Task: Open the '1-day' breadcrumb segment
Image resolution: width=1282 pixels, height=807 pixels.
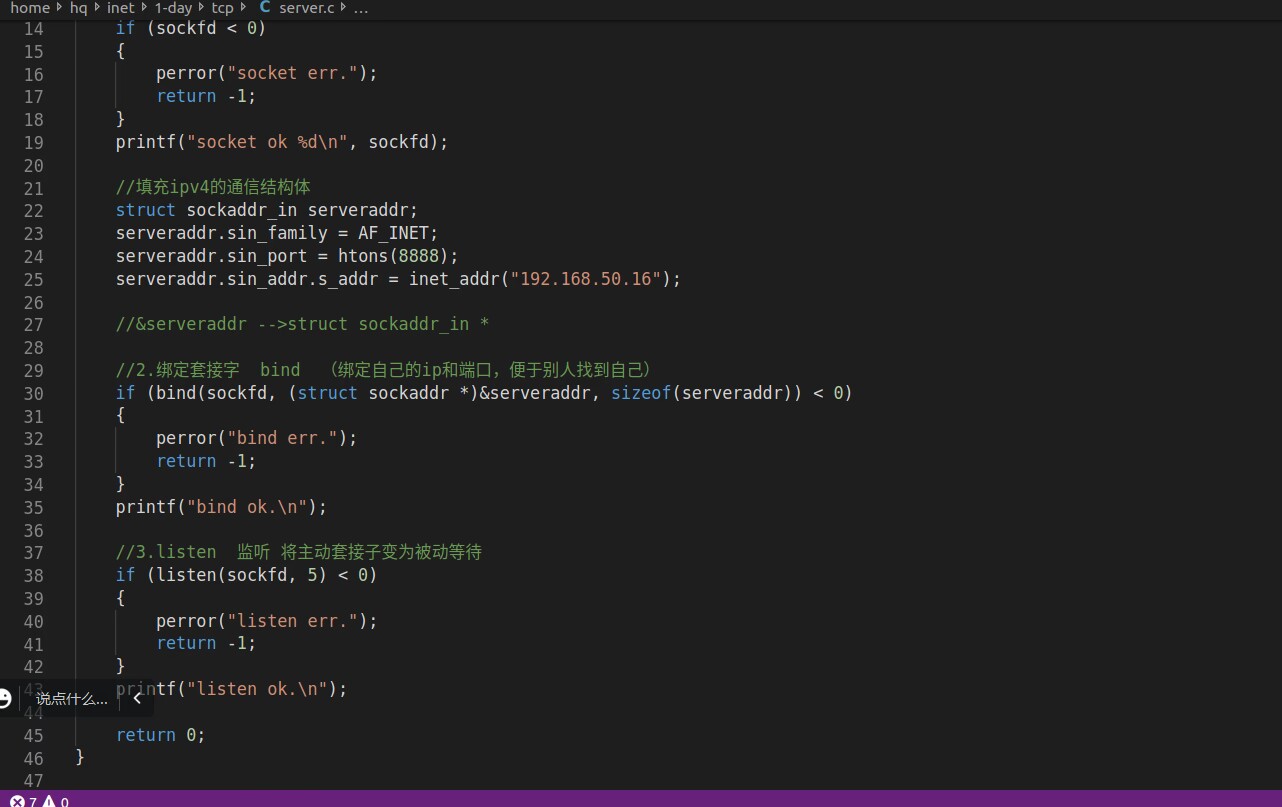Action: click(x=173, y=8)
